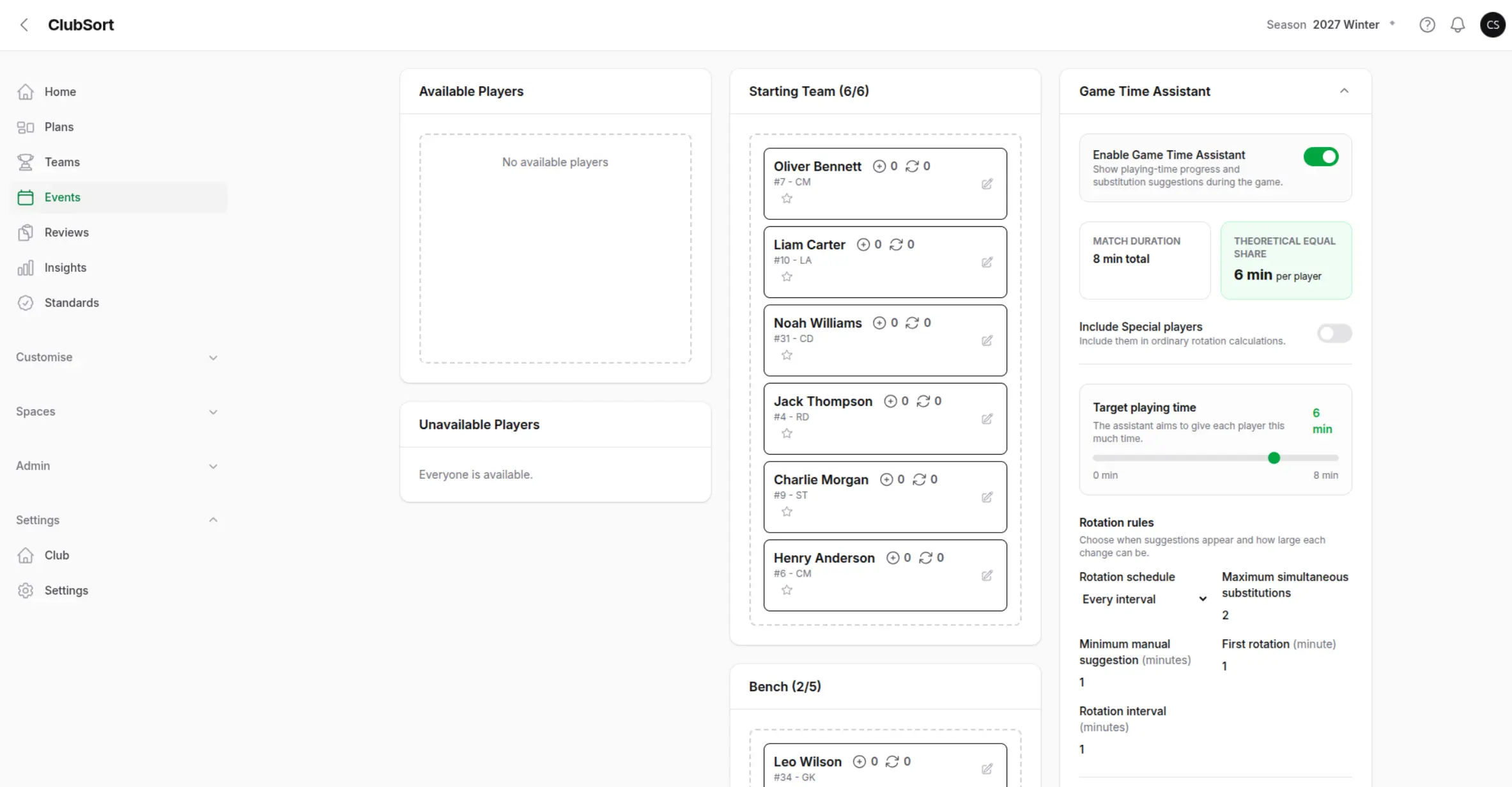Click the Rotation interval minutes field
The height and width of the screenshot is (787, 1512).
tap(1144, 749)
